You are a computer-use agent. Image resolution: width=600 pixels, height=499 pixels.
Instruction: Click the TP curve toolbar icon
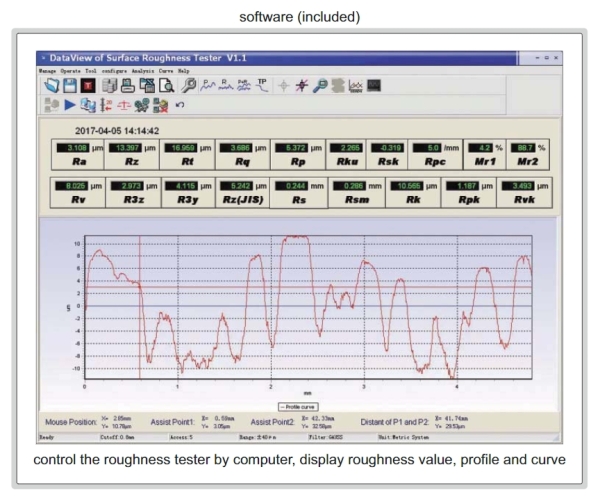[x=262, y=86]
